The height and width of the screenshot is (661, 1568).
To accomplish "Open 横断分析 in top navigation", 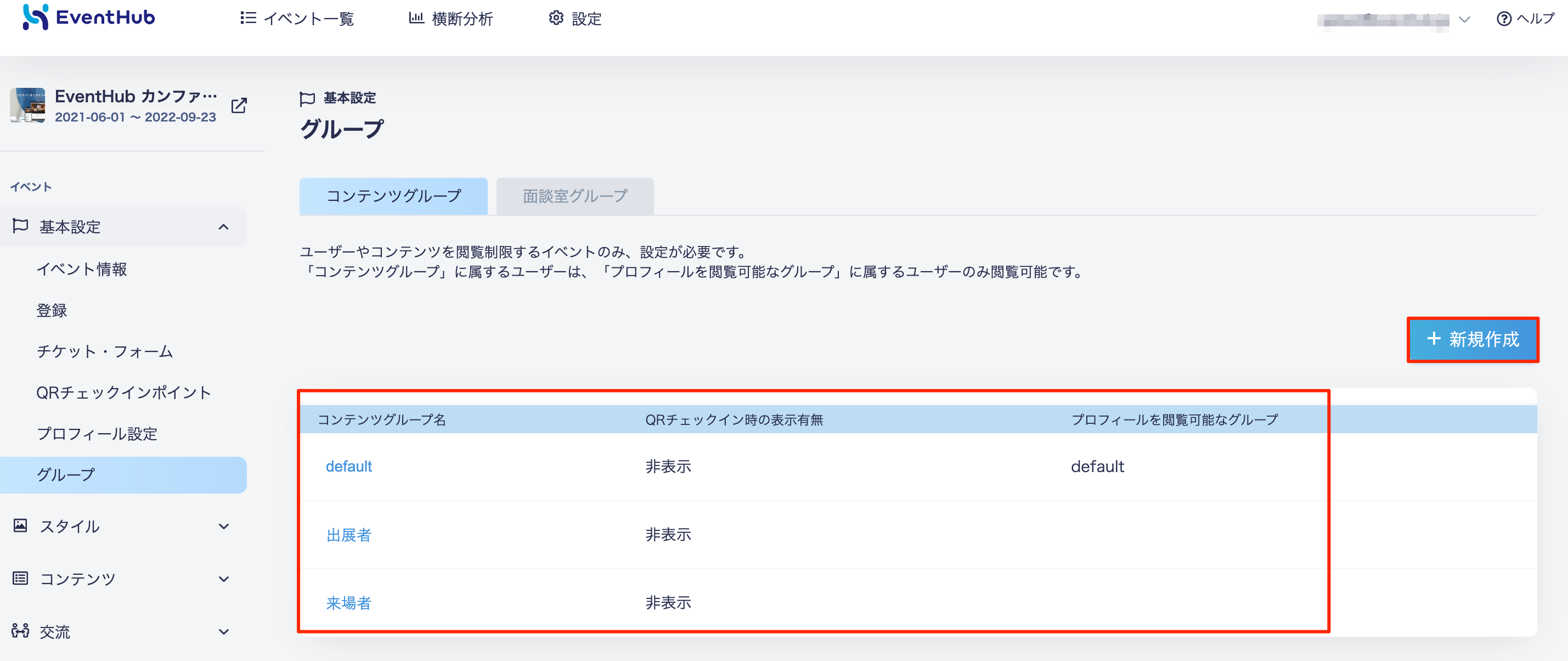I will [450, 18].
